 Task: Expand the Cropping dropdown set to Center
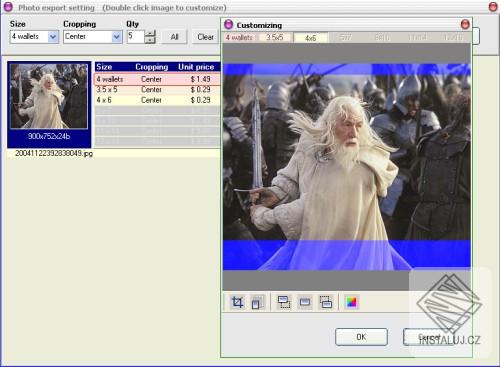[x=116, y=37]
